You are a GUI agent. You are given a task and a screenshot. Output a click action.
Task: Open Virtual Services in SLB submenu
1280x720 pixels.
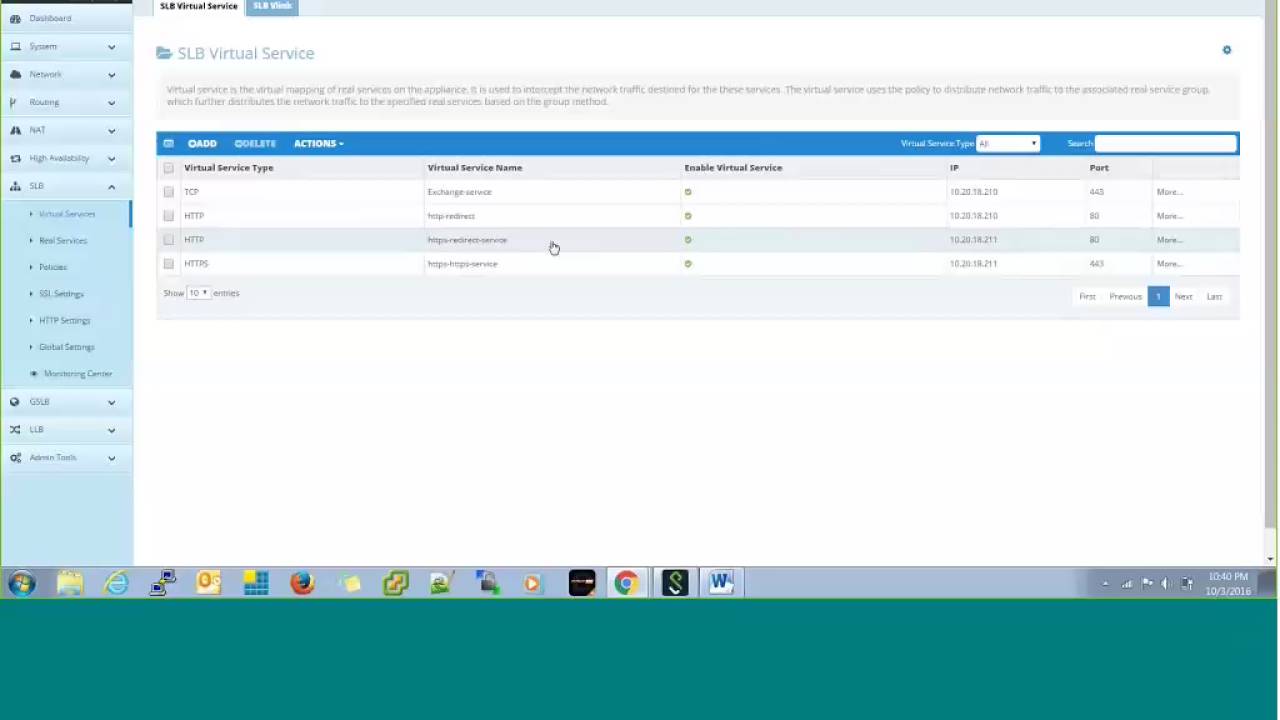(x=66, y=214)
